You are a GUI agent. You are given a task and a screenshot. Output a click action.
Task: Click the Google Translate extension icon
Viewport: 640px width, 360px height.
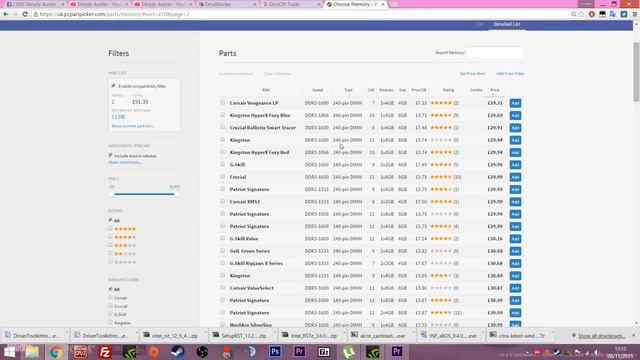pyautogui.click(x=613, y=14)
